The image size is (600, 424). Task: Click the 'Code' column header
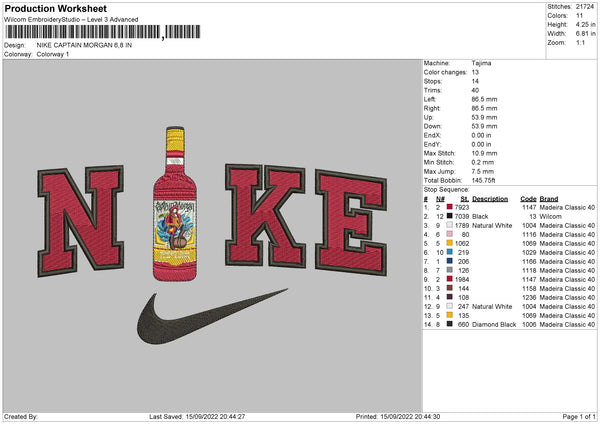528,199
